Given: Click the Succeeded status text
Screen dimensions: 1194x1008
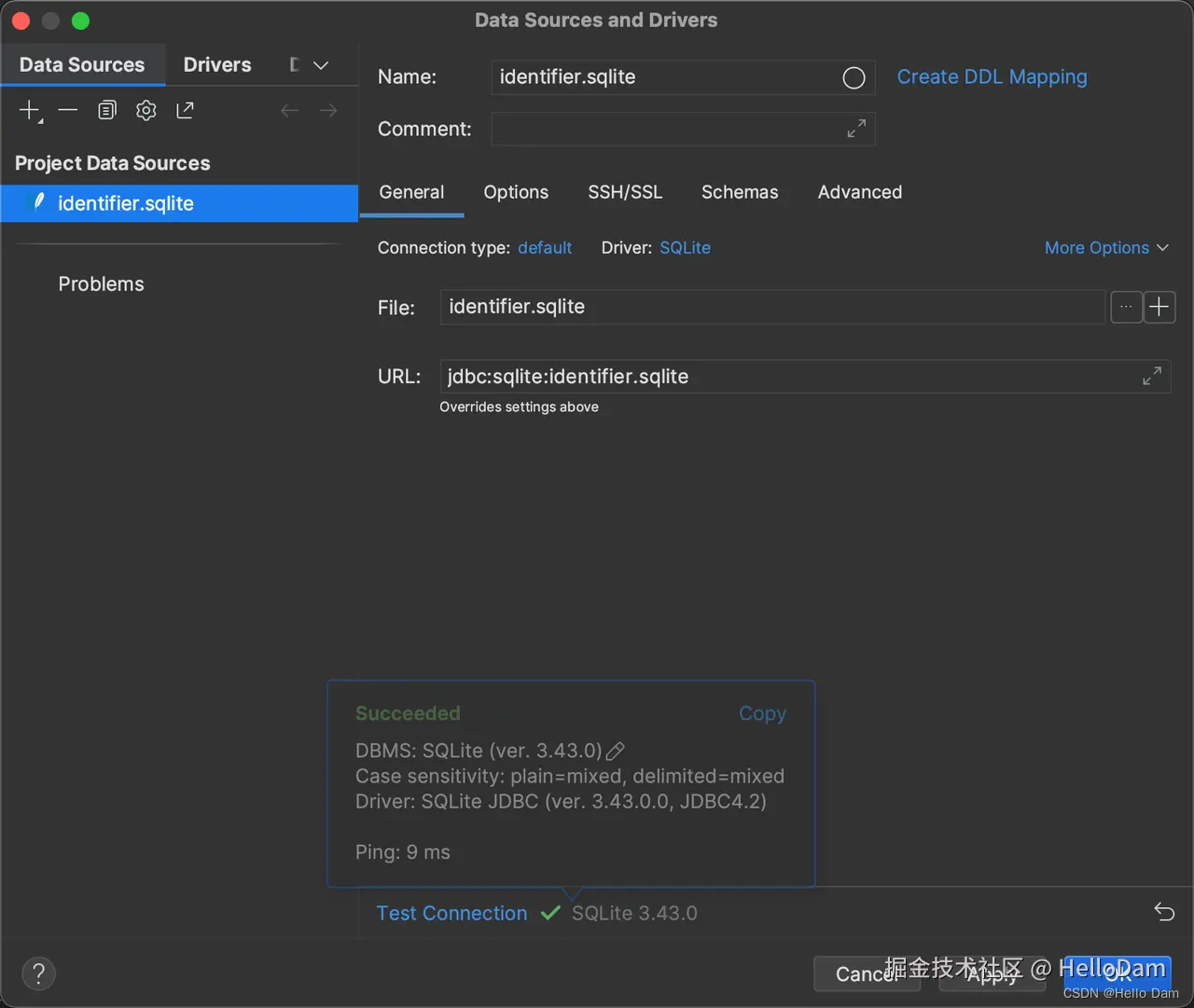Looking at the screenshot, I should click(408, 713).
